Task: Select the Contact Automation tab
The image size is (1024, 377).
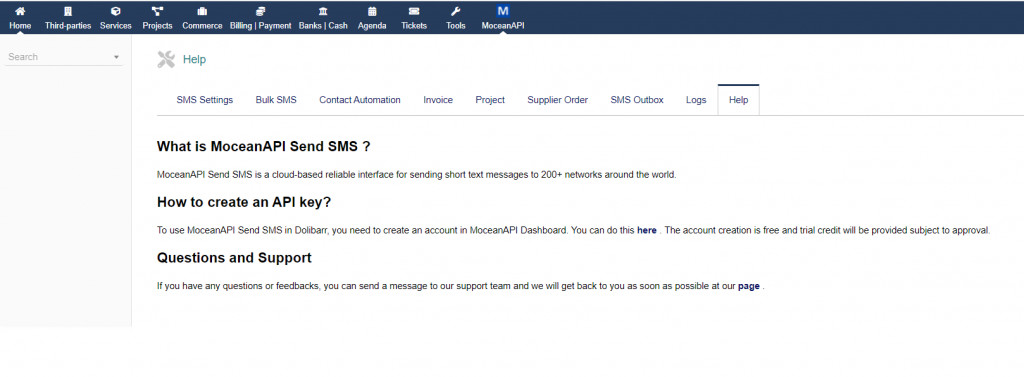Action: tap(360, 100)
